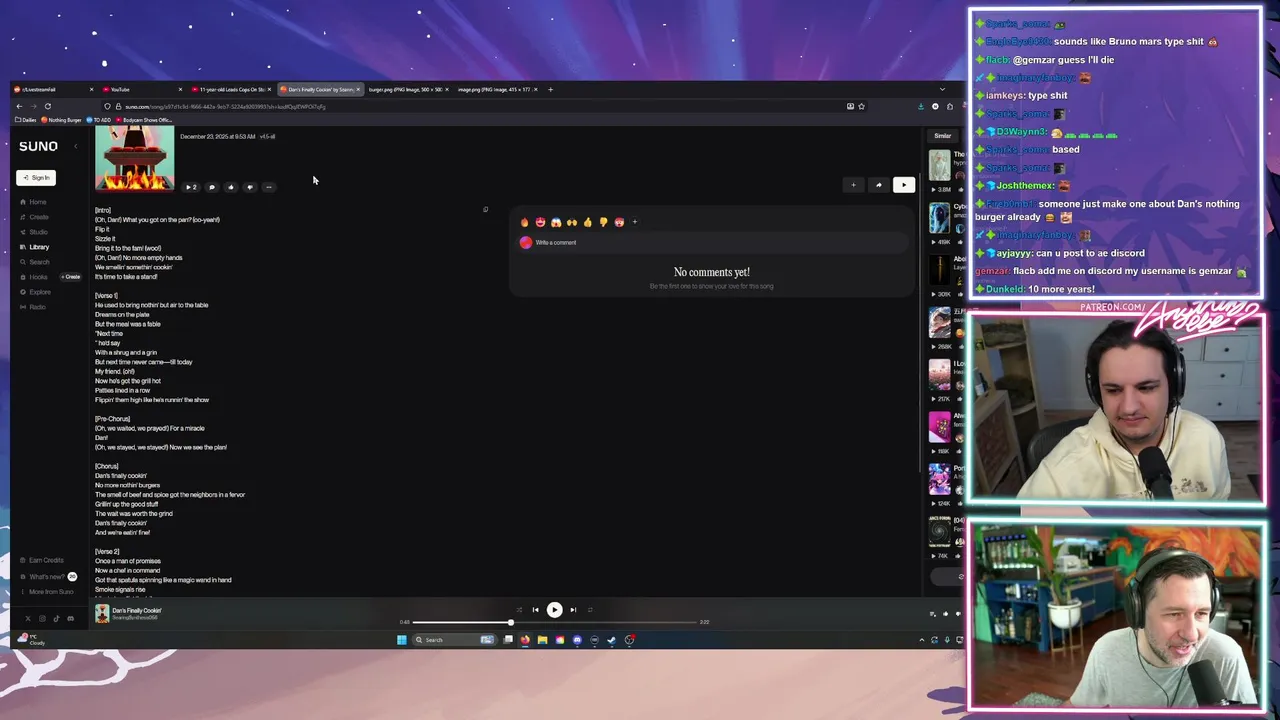Click the comment bubble icon under song info
This screenshot has height=720, width=1280.
click(x=211, y=187)
